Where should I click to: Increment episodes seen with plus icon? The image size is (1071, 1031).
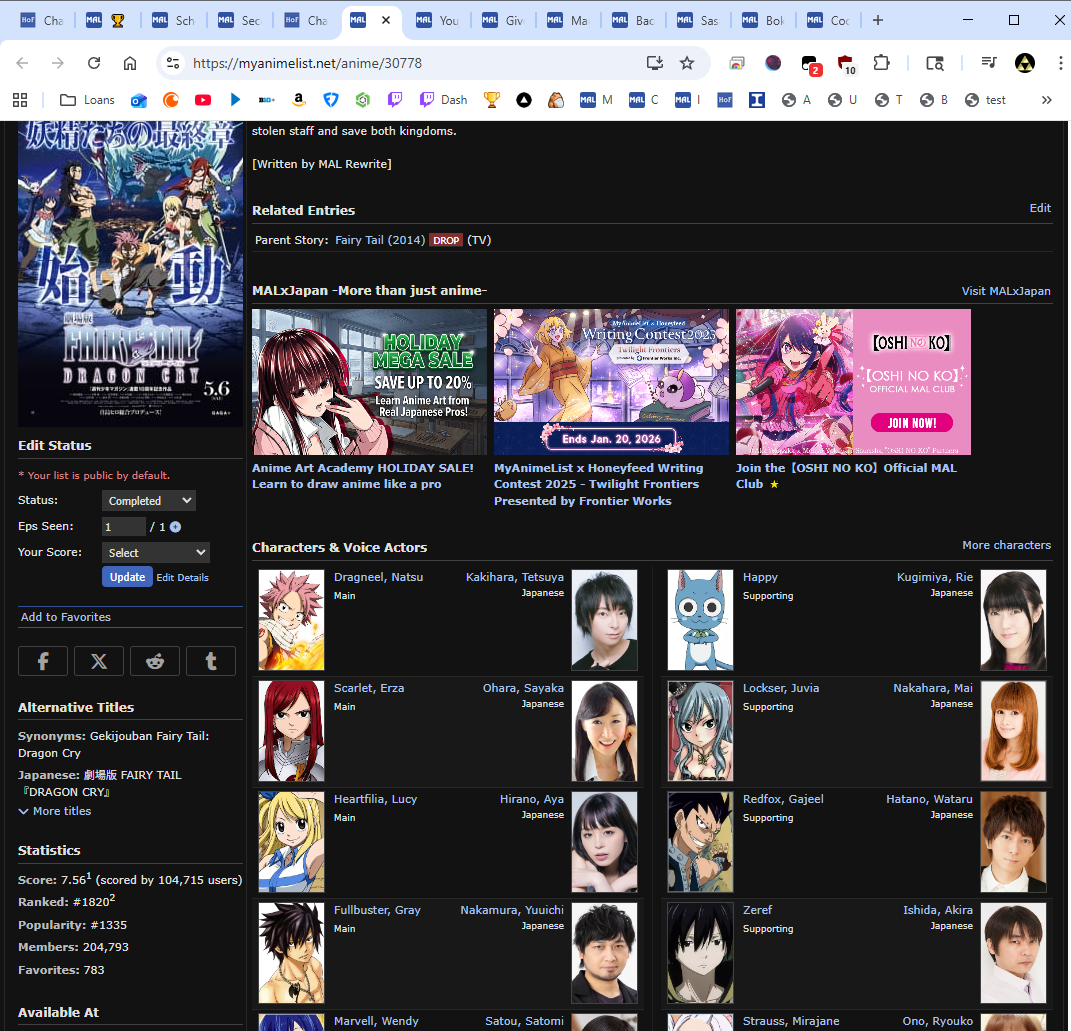point(176,527)
